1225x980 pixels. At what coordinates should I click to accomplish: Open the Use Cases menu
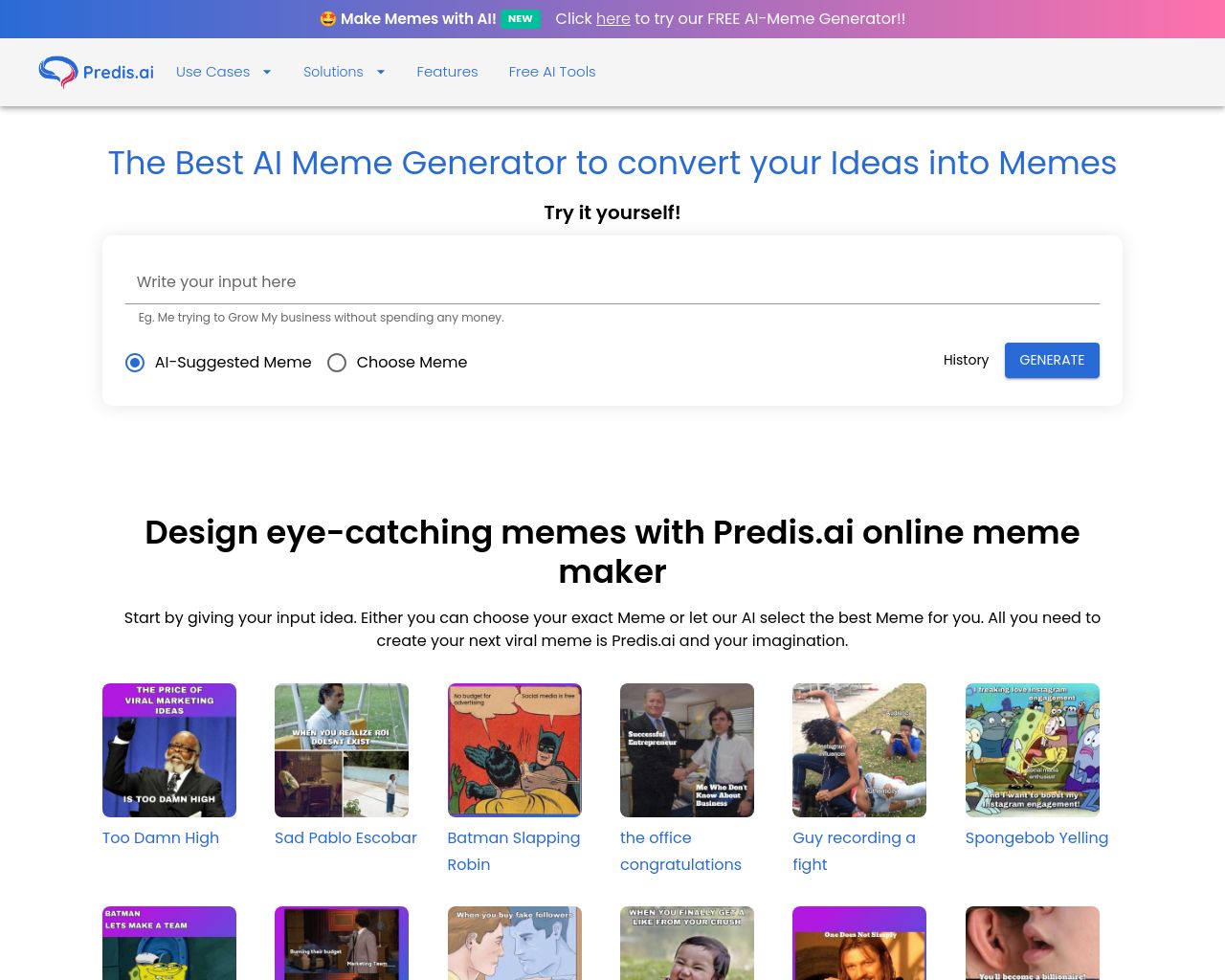pyautogui.click(x=212, y=72)
